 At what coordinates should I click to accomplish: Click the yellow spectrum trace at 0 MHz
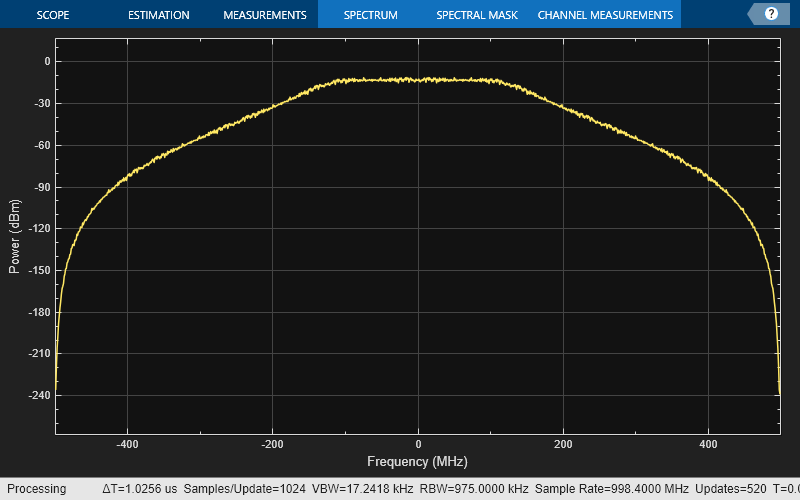tap(418, 80)
